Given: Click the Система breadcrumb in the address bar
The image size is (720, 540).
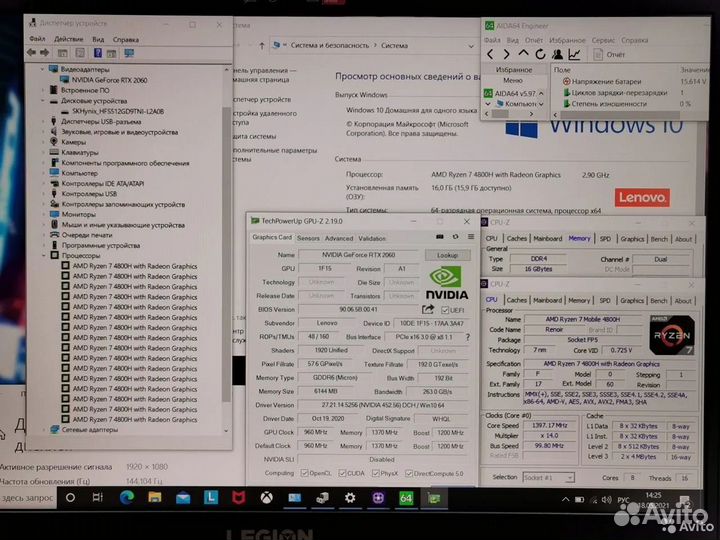Looking at the screenshot, I should pyautogui.click(x=394, y=45).
